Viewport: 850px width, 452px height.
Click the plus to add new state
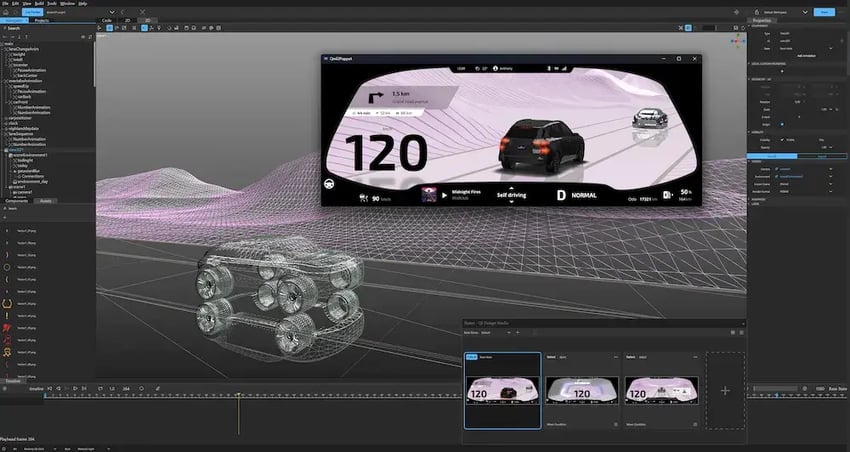click(725, 390)
